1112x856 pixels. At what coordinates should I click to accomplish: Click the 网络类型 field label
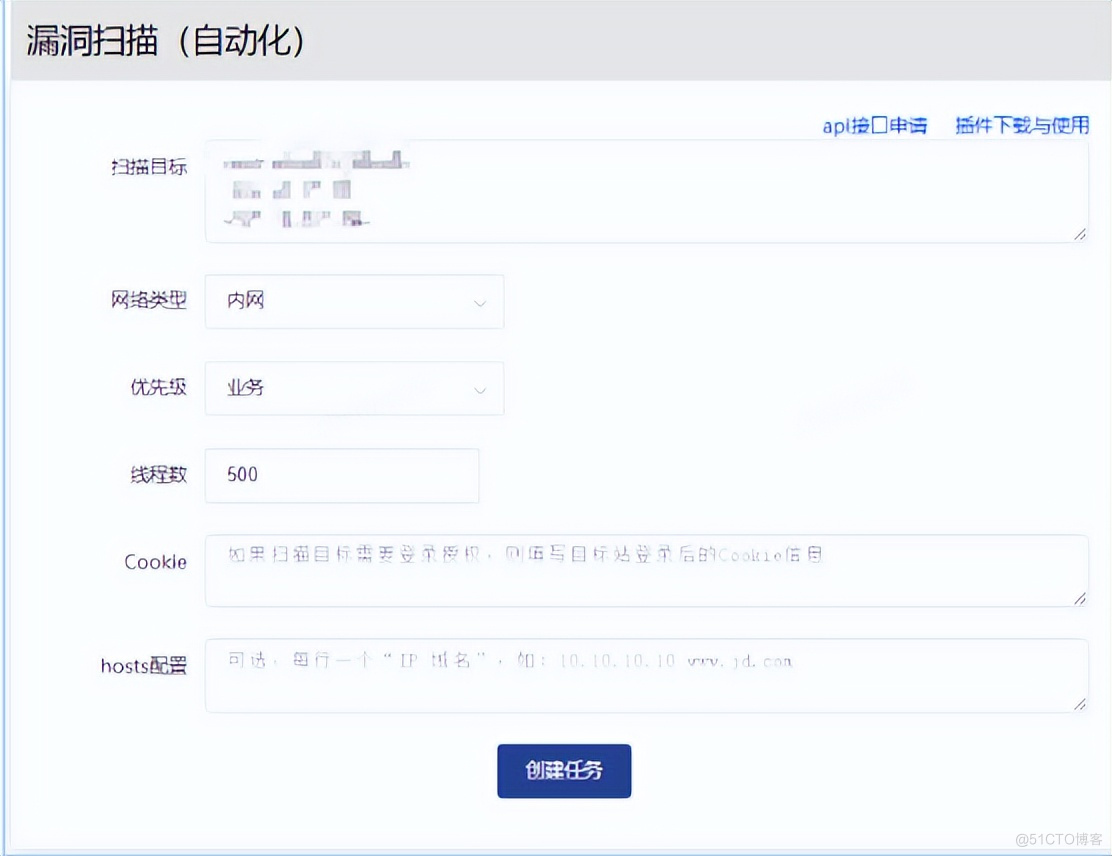[148, 301]
